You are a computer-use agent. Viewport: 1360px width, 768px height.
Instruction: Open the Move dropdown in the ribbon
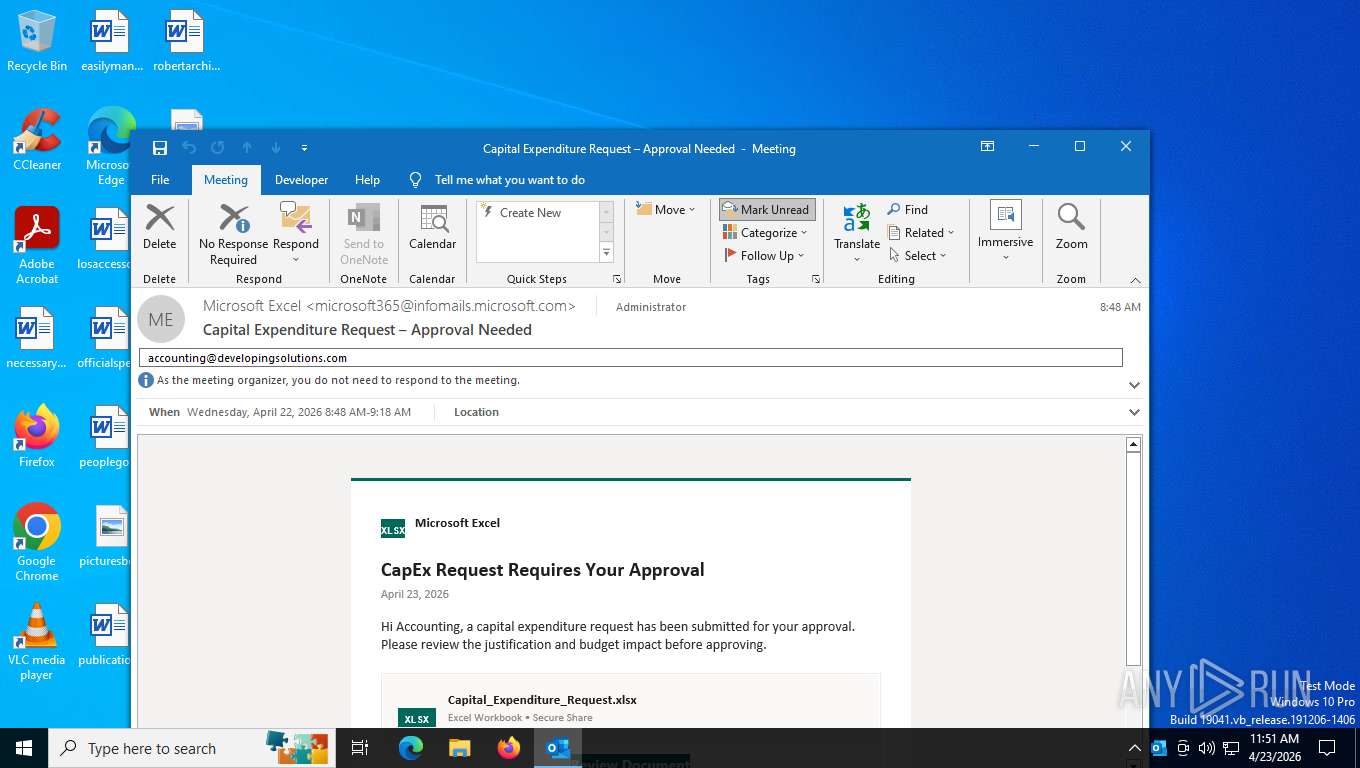point(665,210)
